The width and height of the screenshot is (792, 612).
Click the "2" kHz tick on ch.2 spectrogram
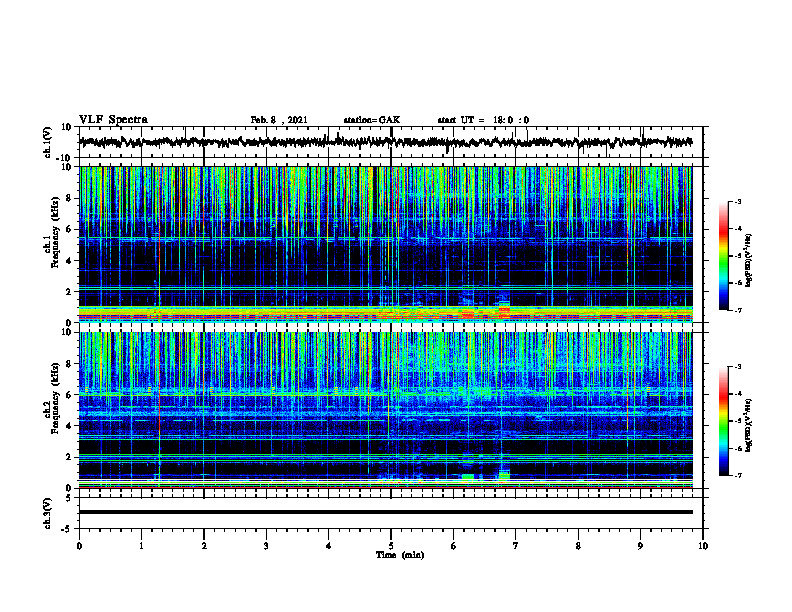click(x=69, y=457)
